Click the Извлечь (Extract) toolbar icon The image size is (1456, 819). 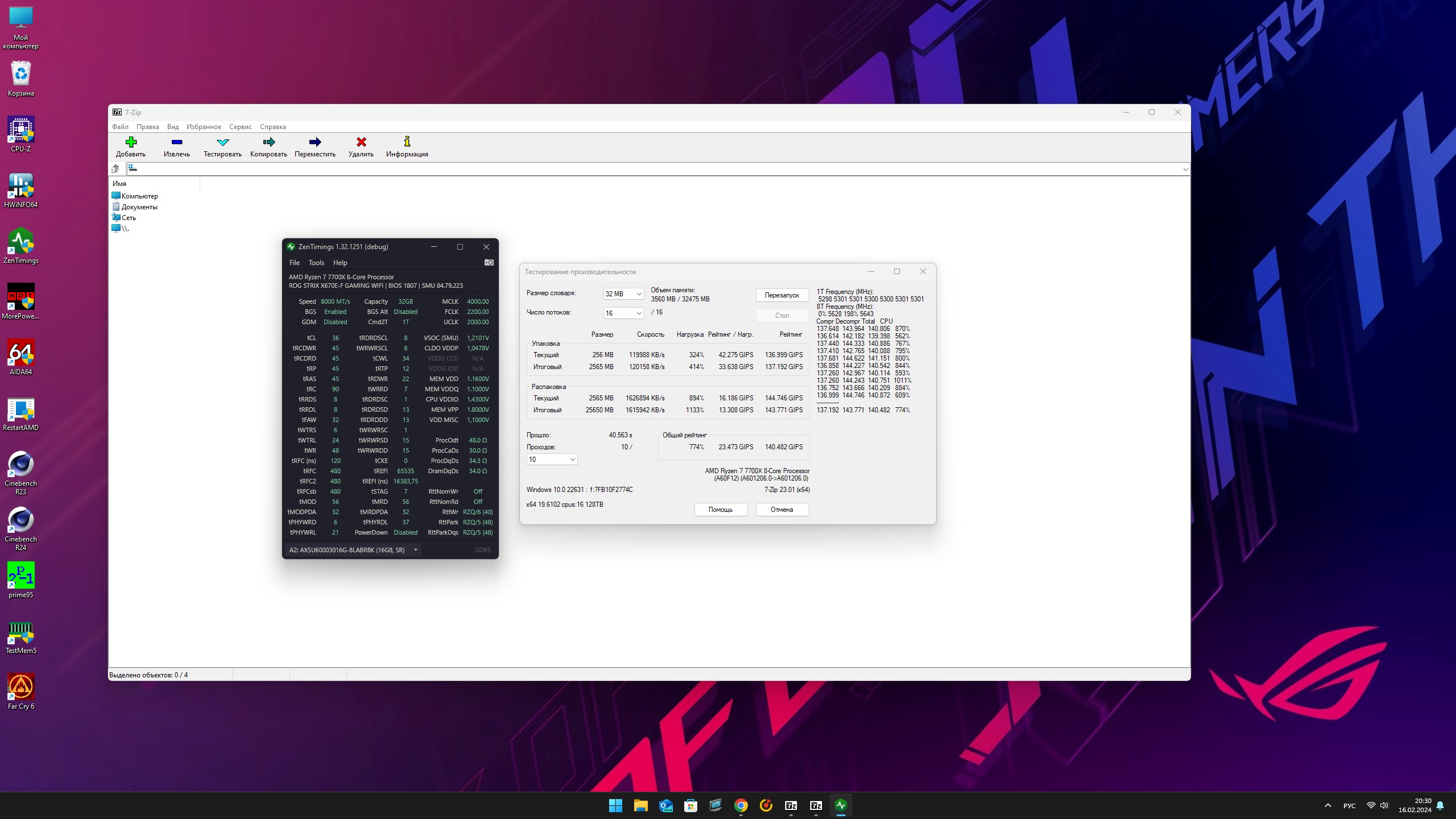(x=177, y=142)
